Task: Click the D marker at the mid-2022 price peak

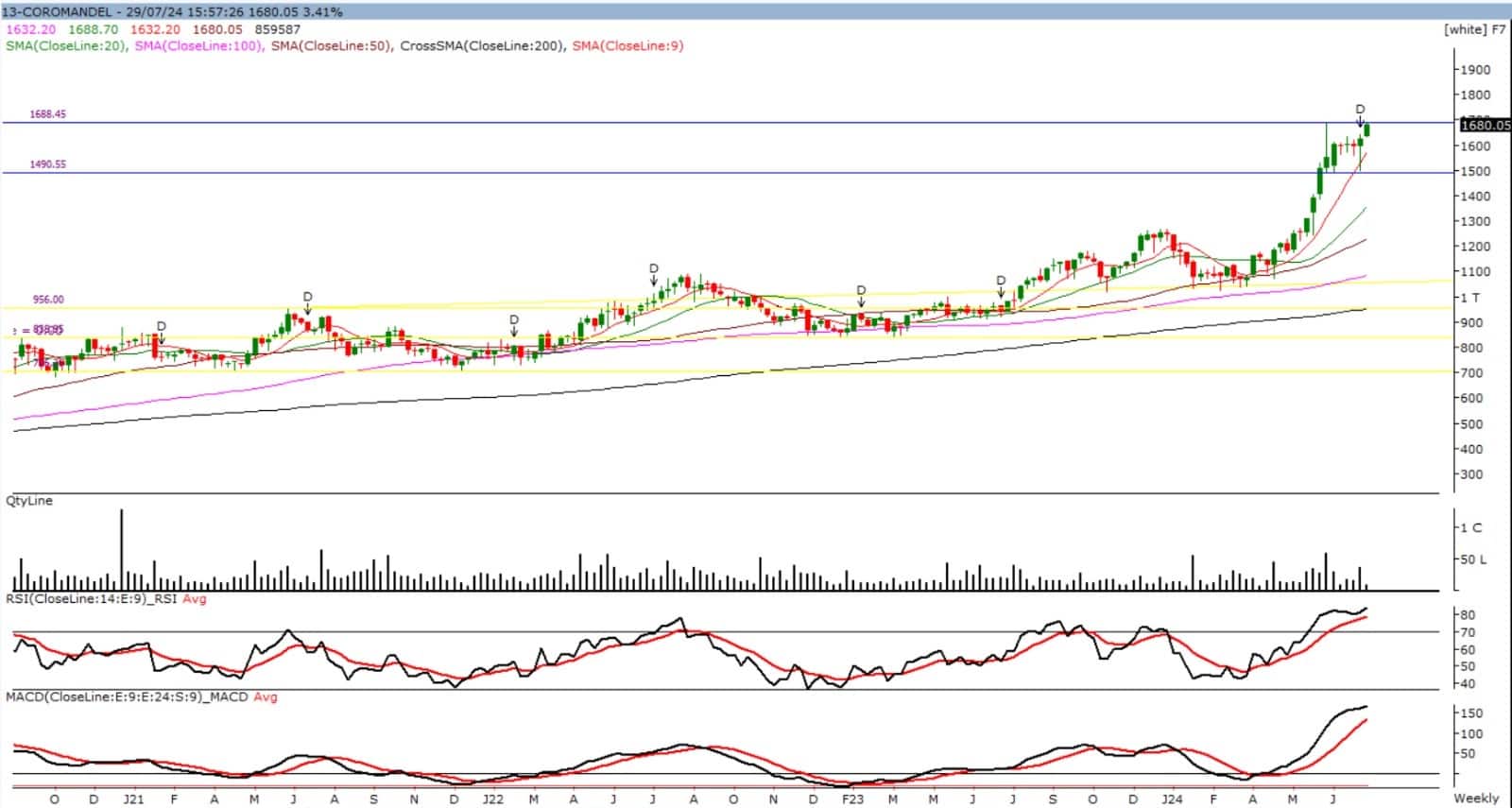Action: pyautogui.click(x=654, y=269)
